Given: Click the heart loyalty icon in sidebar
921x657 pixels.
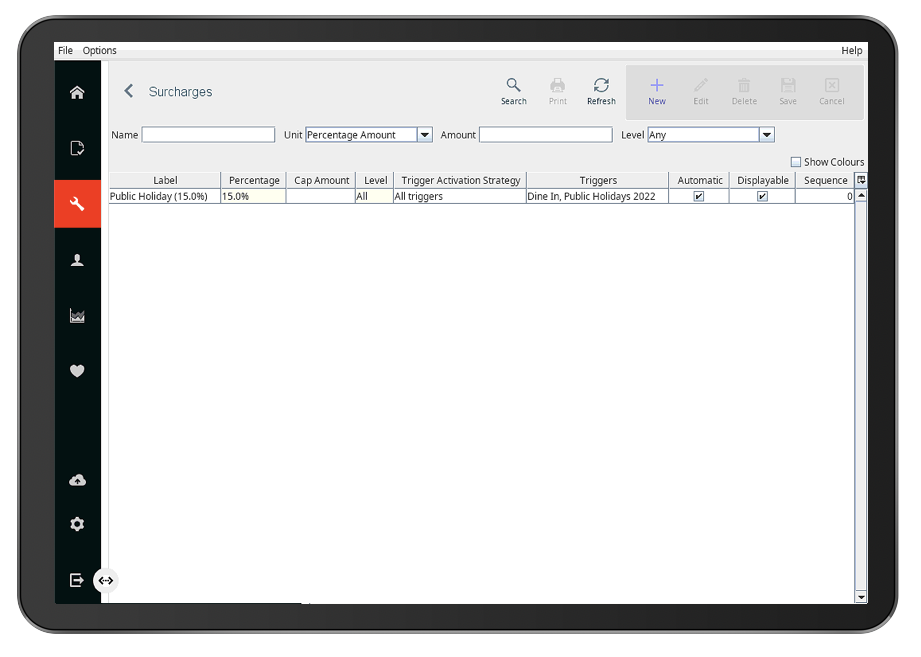Looking at the screenshot, I should tap(77, 371).
